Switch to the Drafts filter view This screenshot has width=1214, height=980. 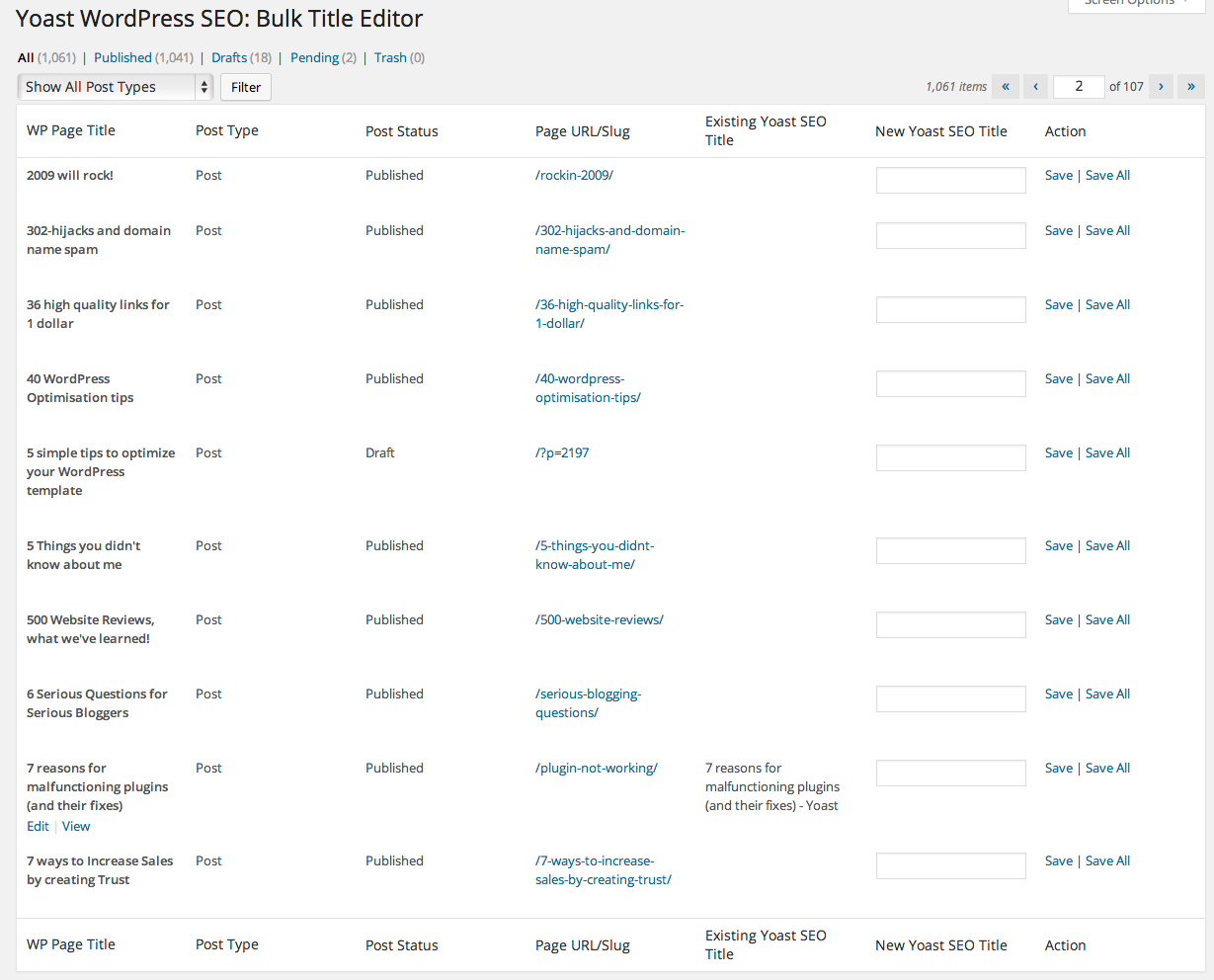tap(228, 57)
